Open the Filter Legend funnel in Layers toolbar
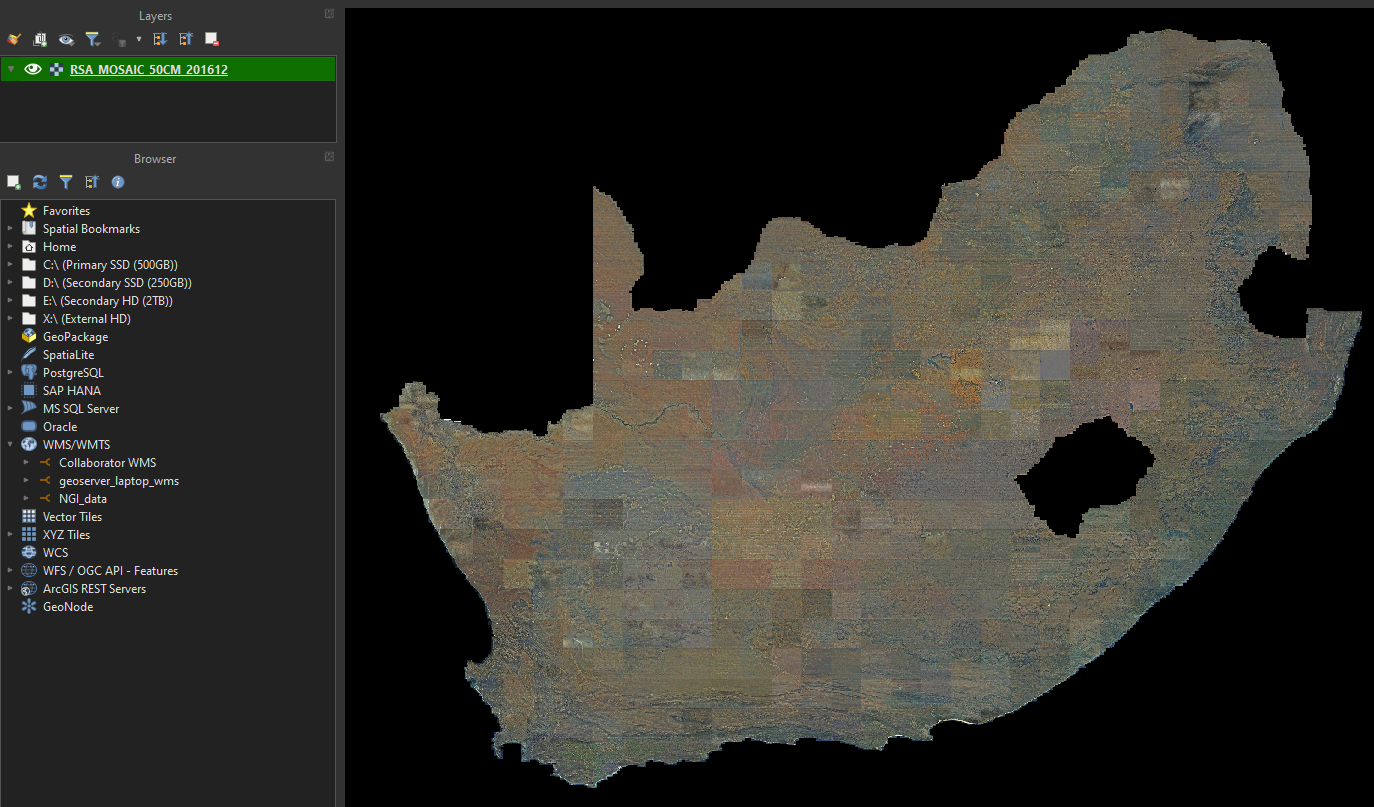The width and height of the screenshot is (1374, 807). point(93,39)
